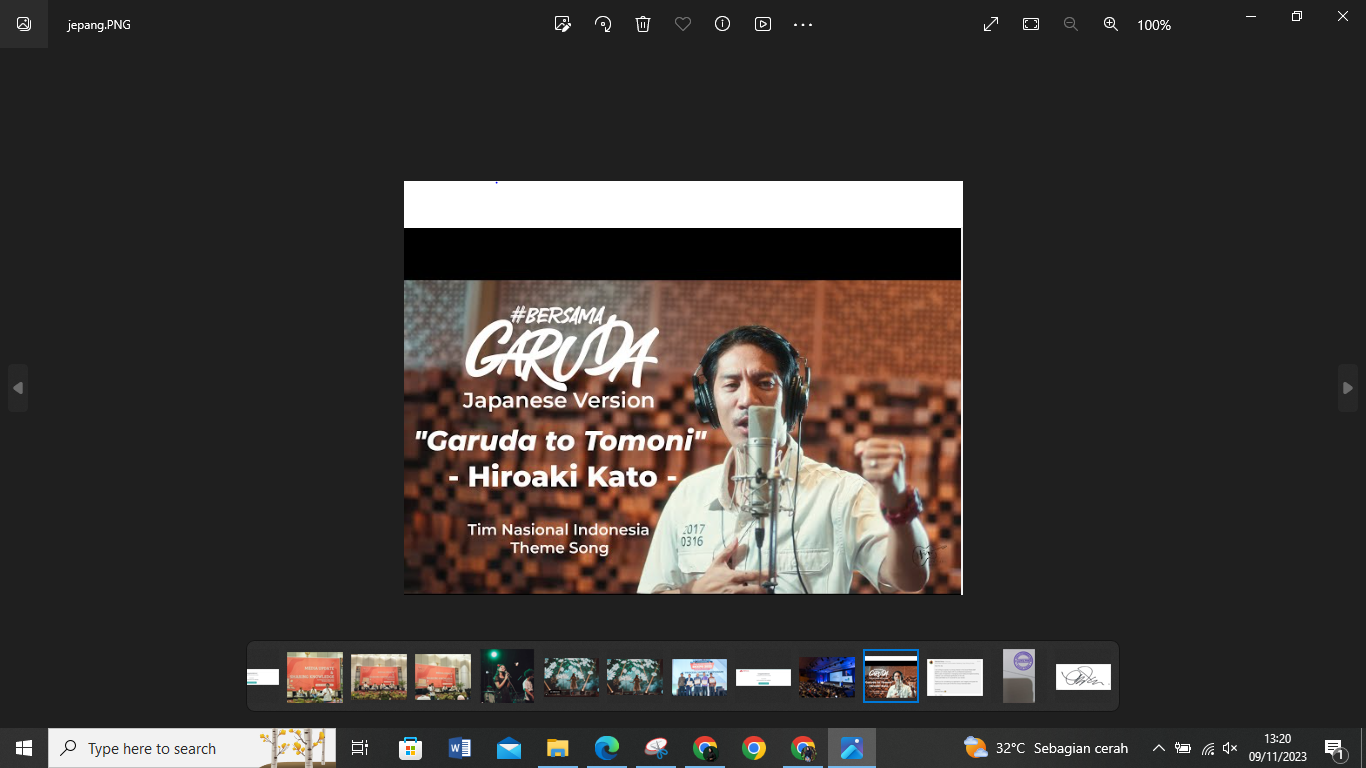Click the fit-to-window icon
Screen dimensions: 1366x768
point(1031,24)
